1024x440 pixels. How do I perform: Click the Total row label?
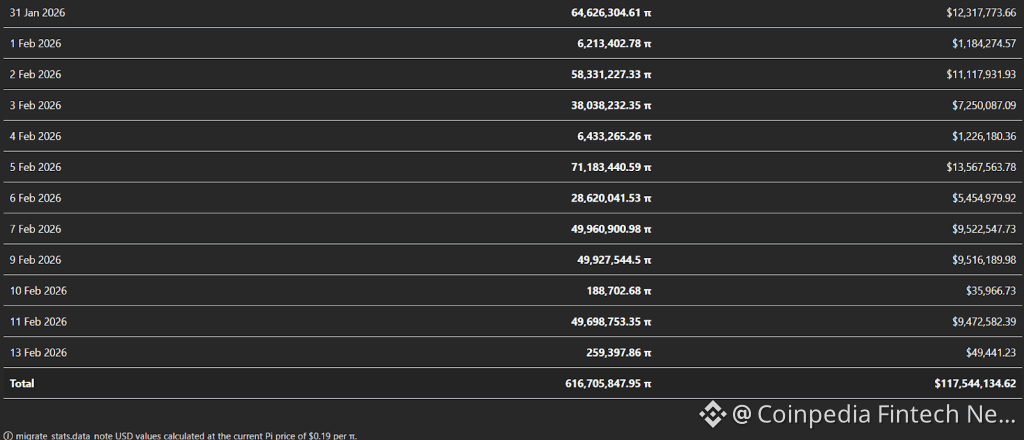[21, 384]
